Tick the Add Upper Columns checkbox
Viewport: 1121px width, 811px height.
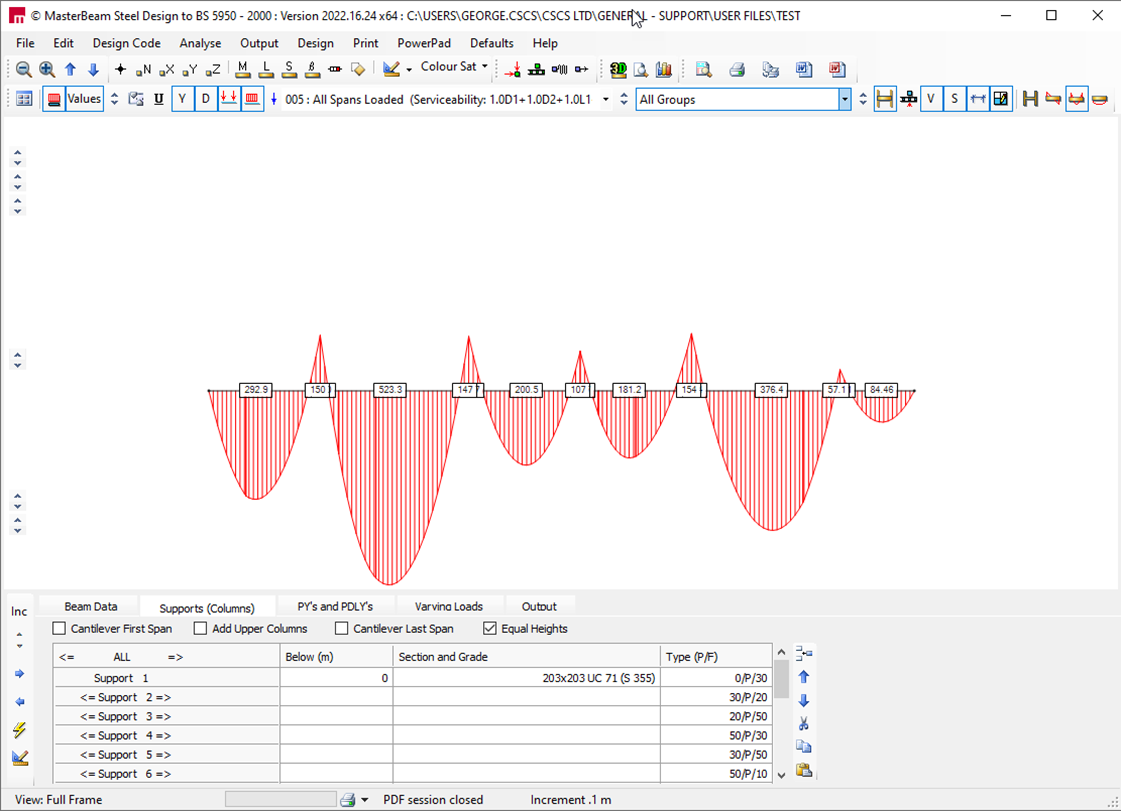pos(200,629)
